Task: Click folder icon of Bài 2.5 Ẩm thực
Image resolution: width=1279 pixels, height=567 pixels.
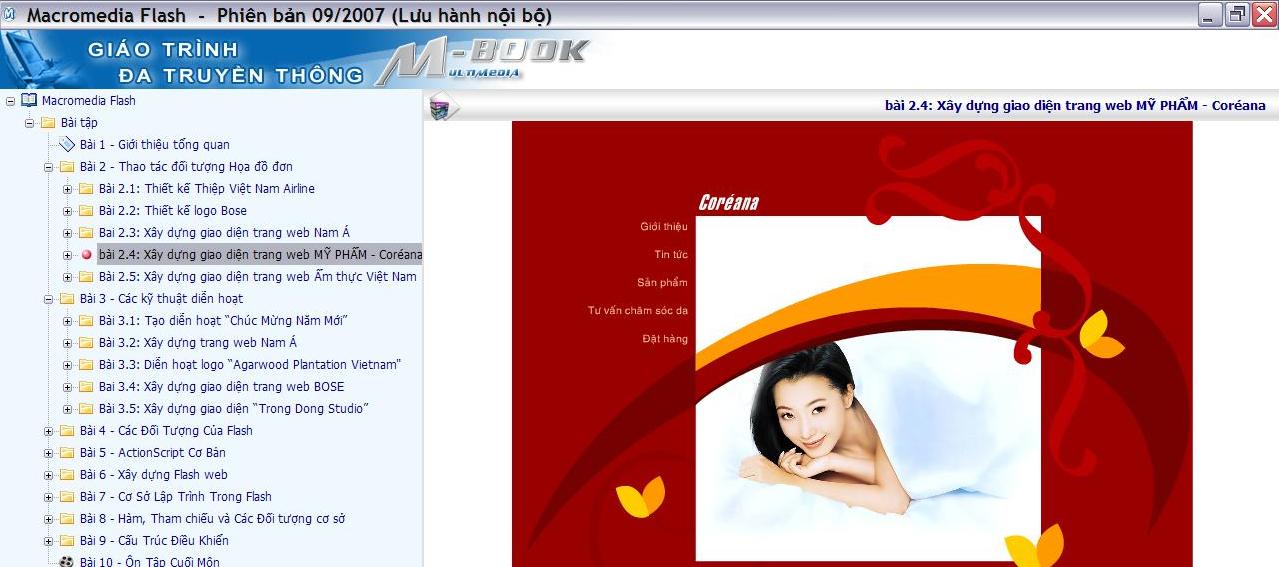Action: 86,277
